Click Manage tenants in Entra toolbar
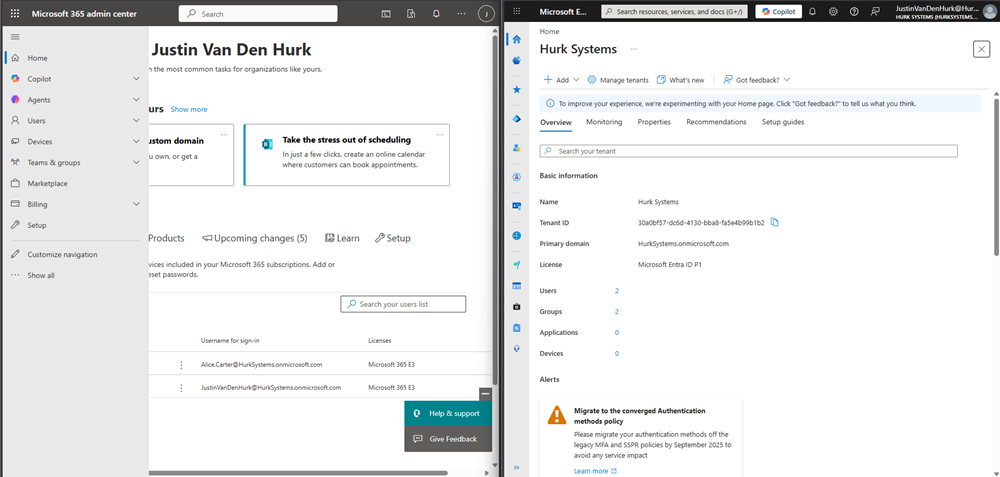The width and height of the screenshot is (1000, 477). 618,80
